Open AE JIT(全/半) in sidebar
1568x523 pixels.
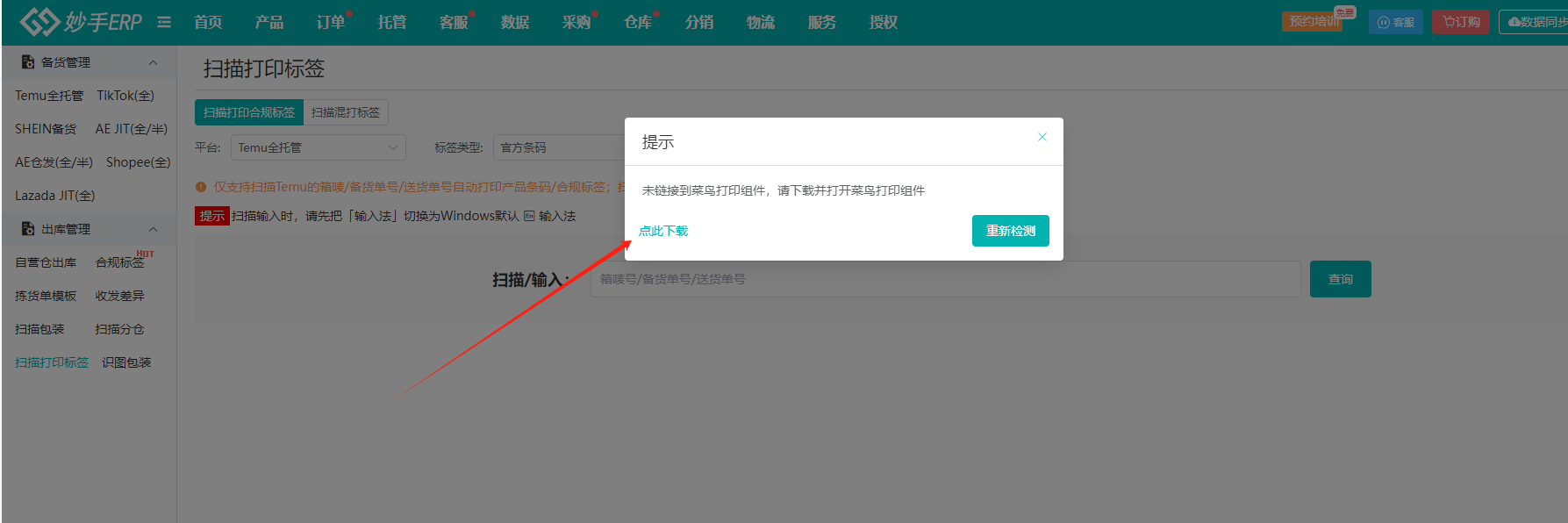click(x=132, y=129)
